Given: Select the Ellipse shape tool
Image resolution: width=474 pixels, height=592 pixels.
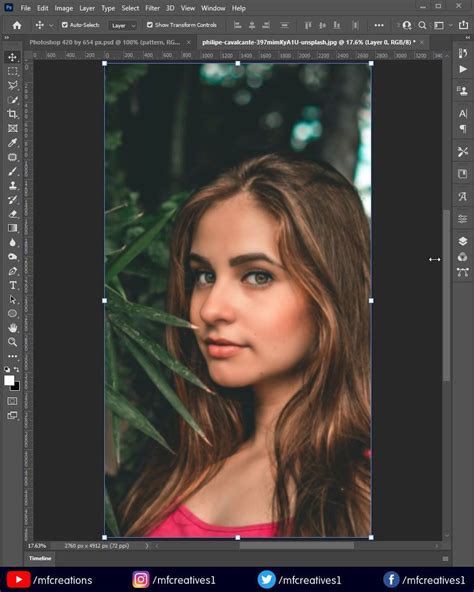Looking at the screenshot, I should point(12,314).
